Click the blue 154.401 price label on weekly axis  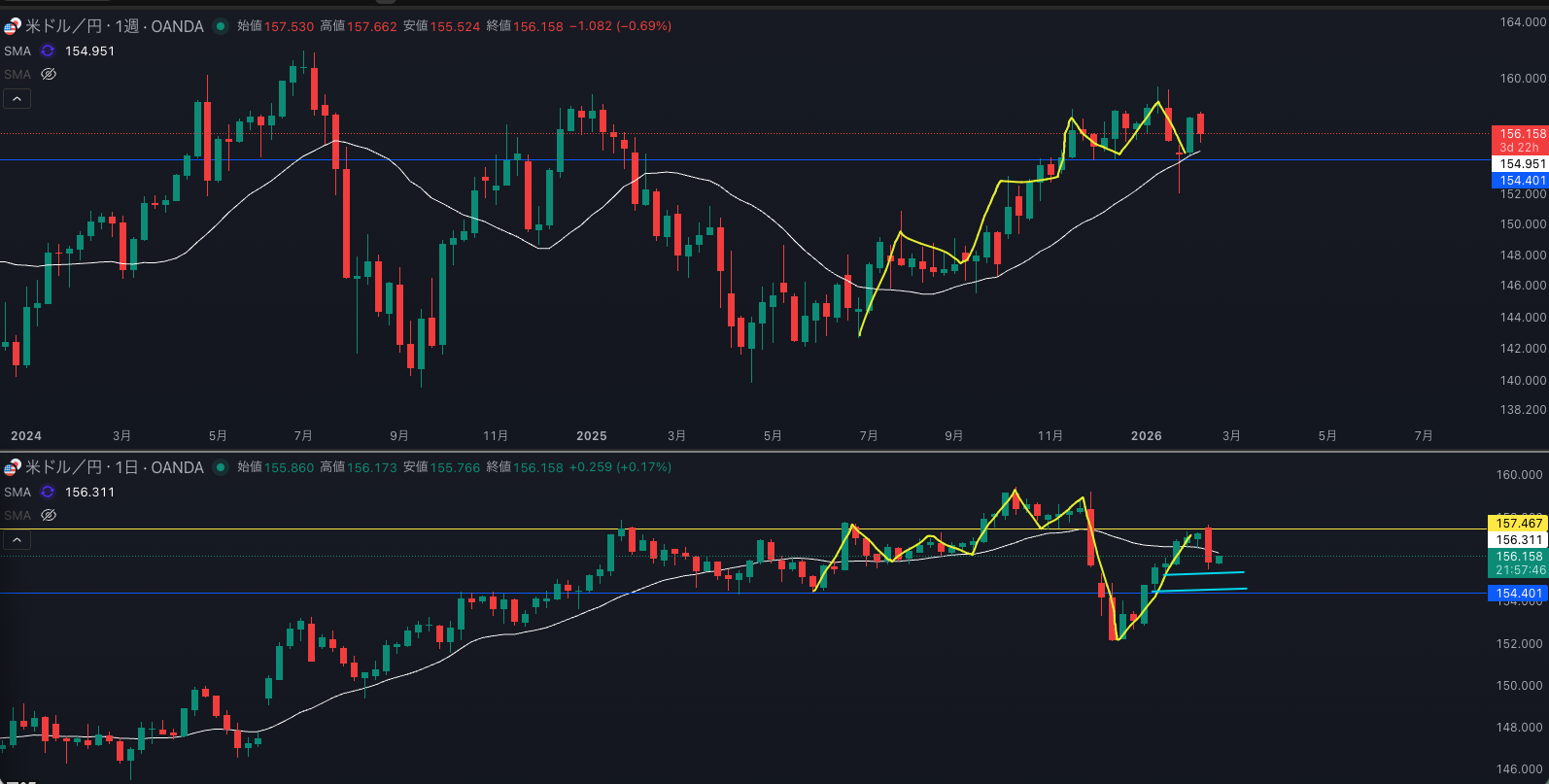pos(1520,181)
